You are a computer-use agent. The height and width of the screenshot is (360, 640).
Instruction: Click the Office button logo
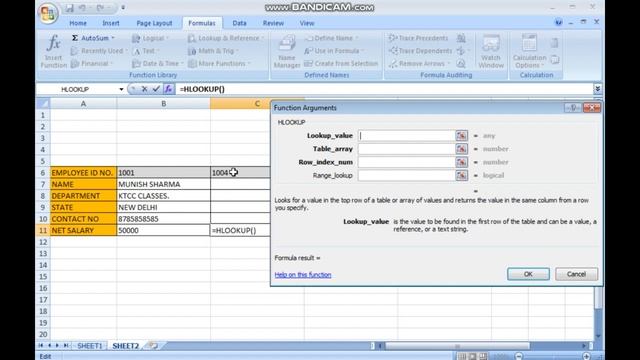pyautogui.click(x=48, y=13)
